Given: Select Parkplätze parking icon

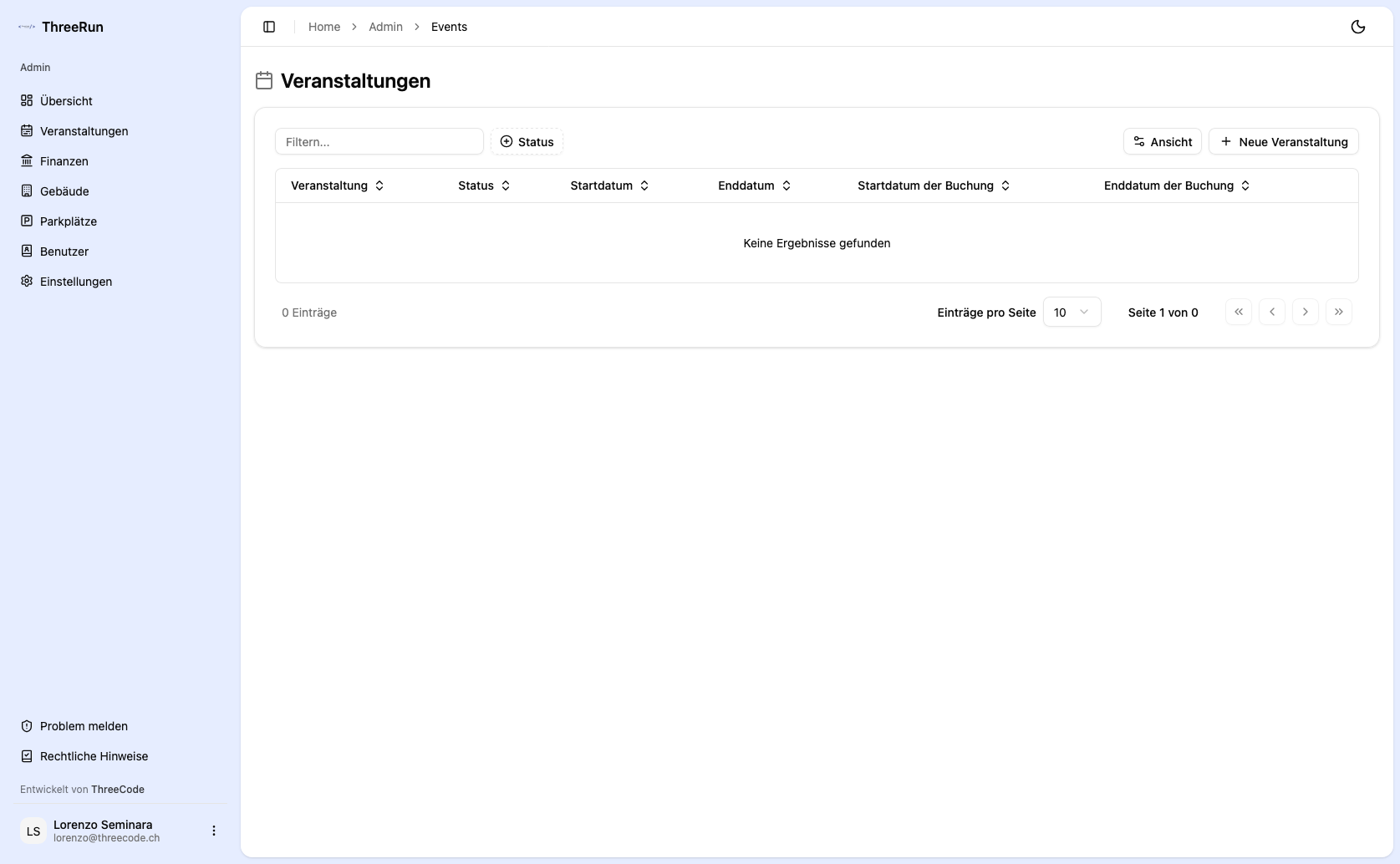Looking at the screenshot, I should (x=27, y=221).
